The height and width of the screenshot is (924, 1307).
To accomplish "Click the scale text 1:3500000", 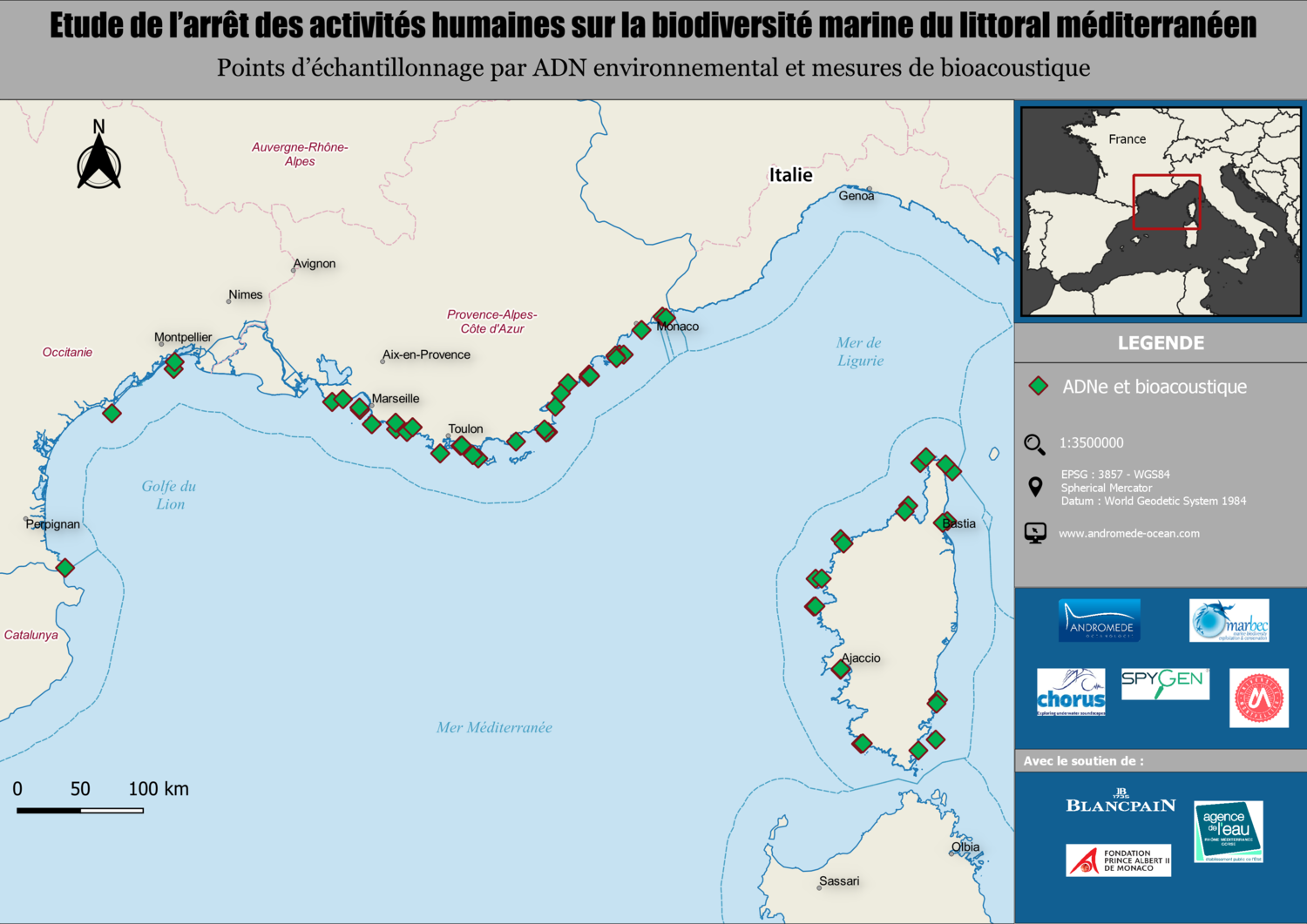I will point(1091,442).
